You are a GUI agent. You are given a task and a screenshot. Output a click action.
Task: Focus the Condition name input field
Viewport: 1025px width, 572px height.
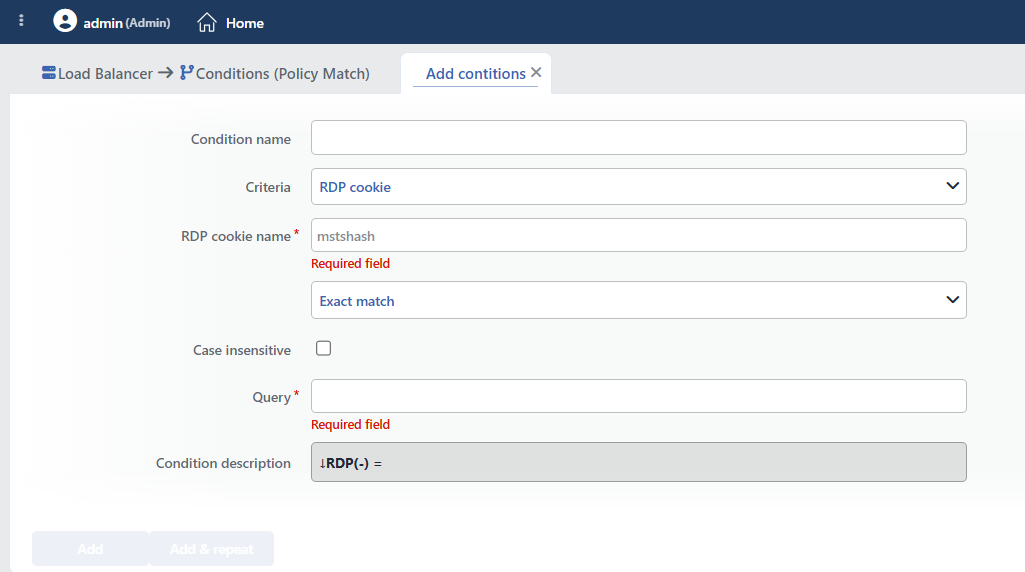pos(639,137)
